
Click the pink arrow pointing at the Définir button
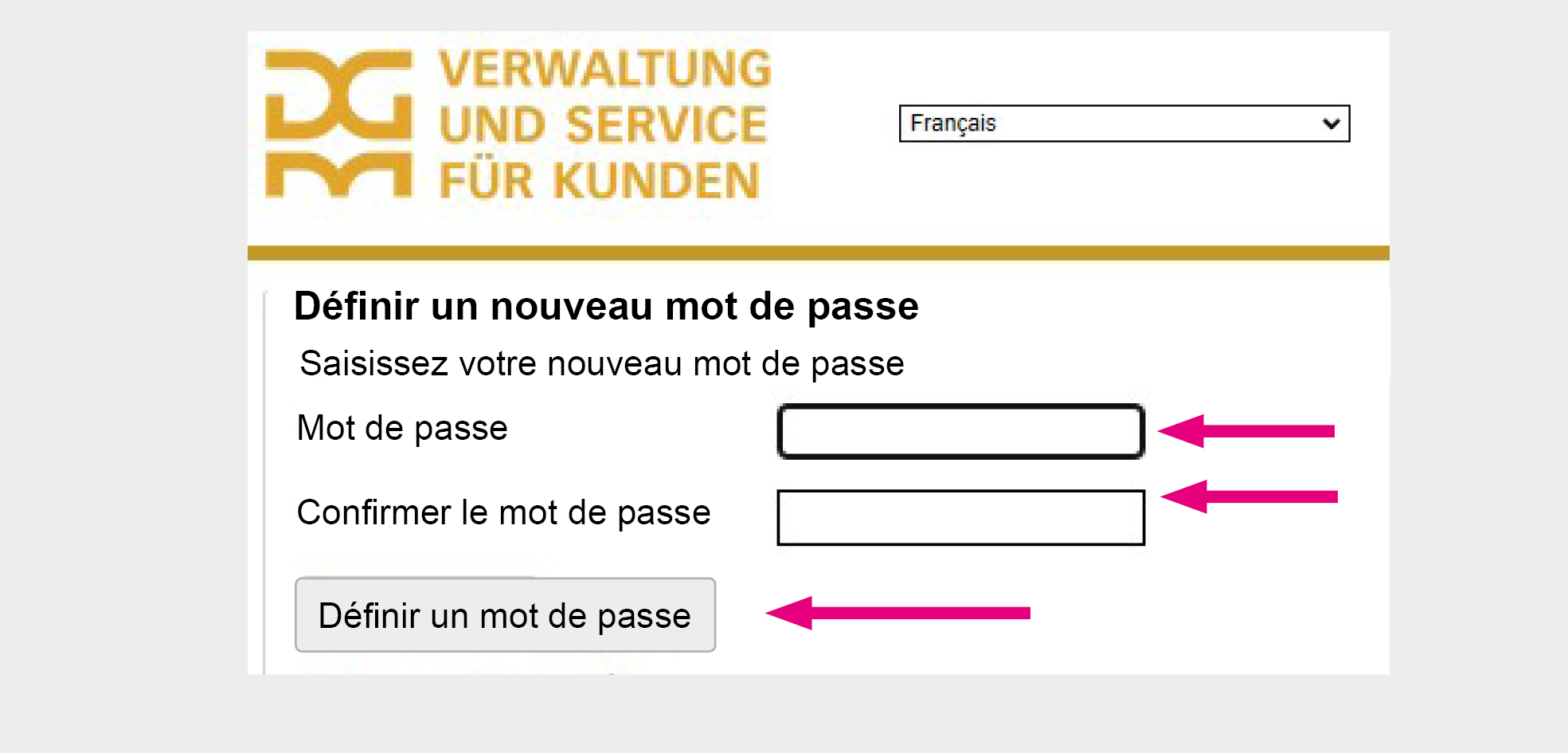[897, 613]
